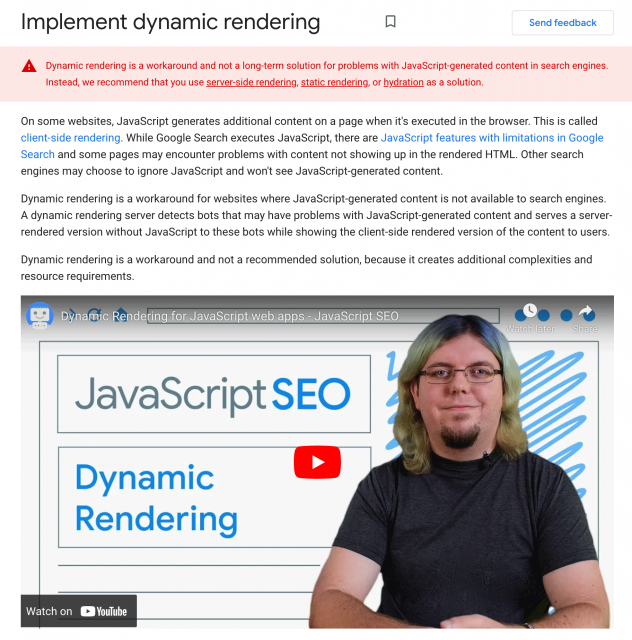Click the Watch later clock icon
The width and height of the screenshot is (632, 640).
530,312
